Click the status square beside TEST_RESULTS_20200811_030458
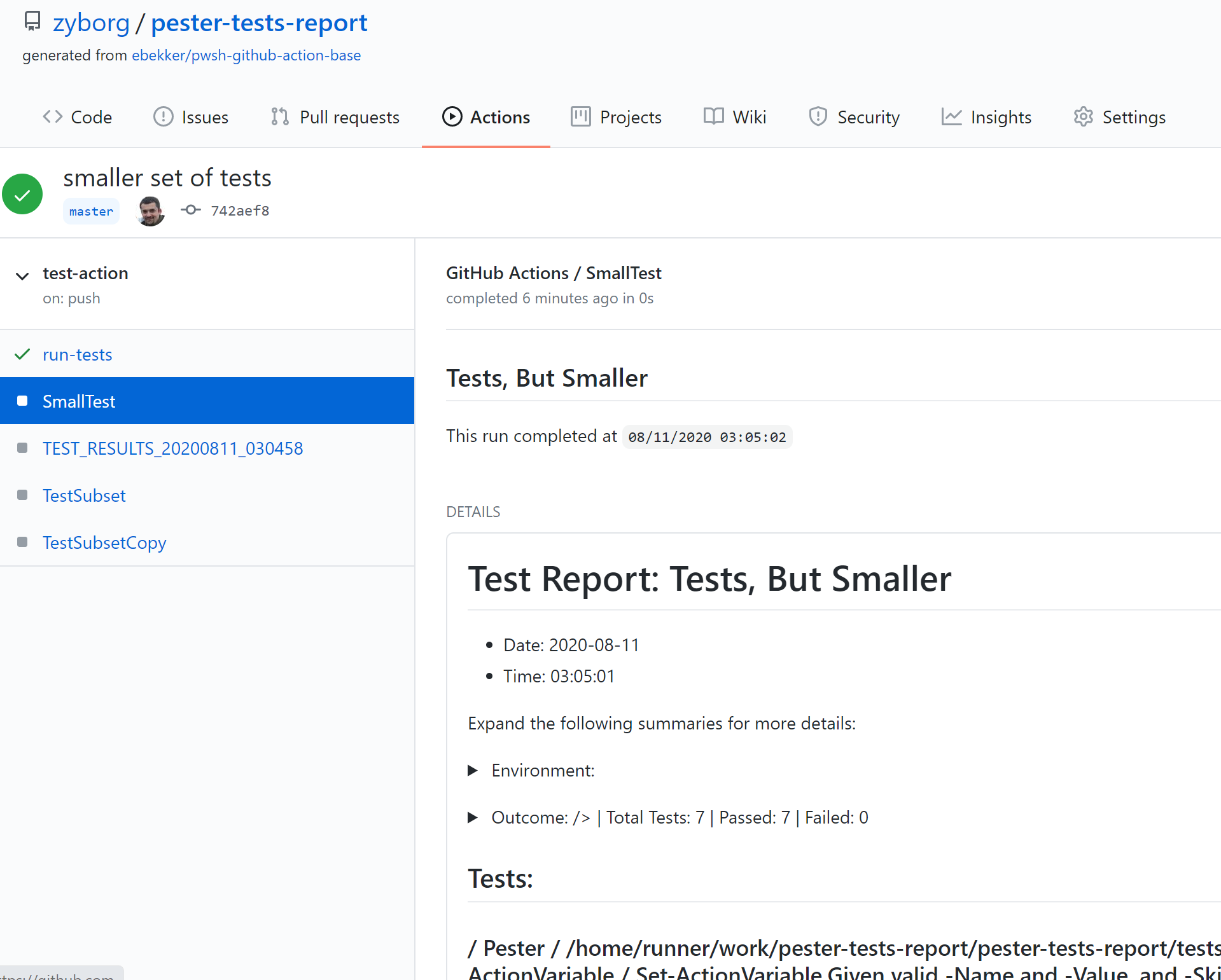 (22, 448)
